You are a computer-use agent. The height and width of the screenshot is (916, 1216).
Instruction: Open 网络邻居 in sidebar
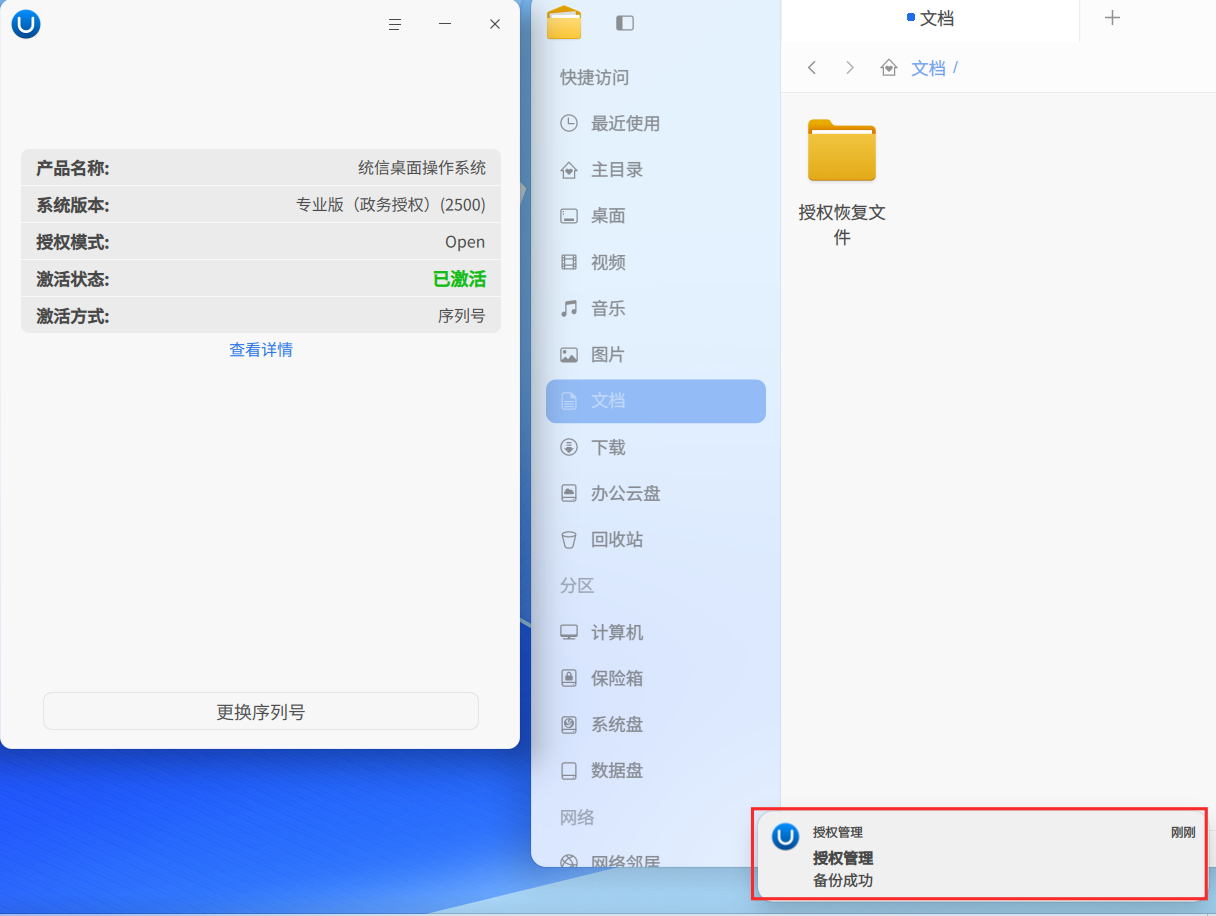click(656, 858)
